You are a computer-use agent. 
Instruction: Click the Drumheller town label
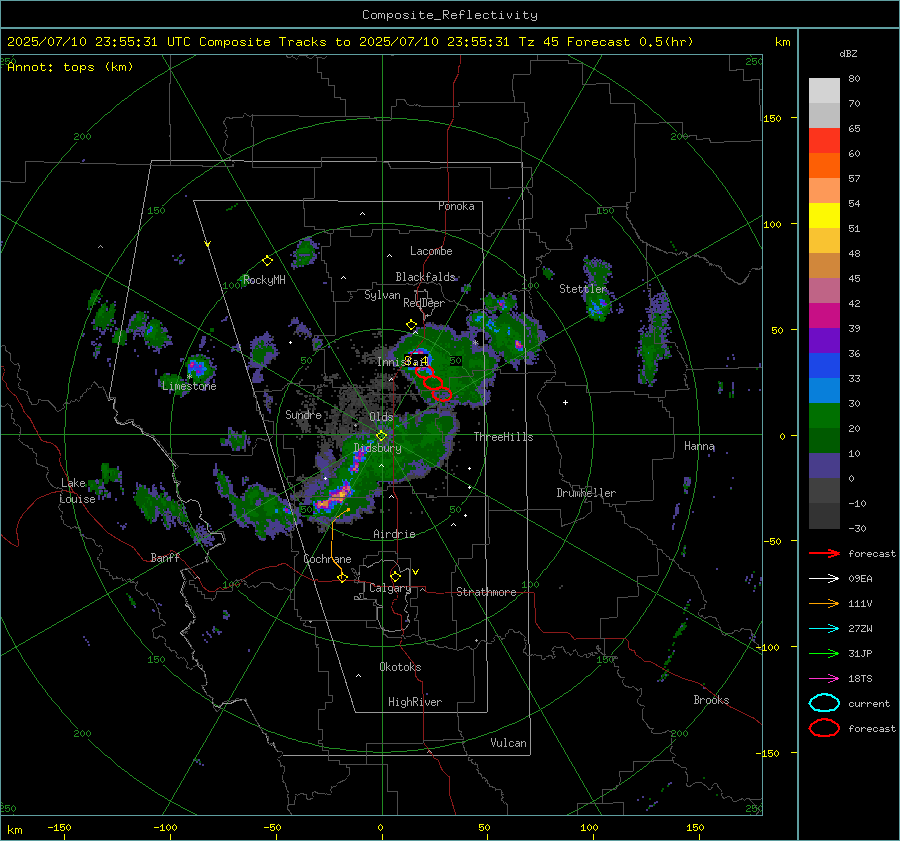[x=586, y=493]
